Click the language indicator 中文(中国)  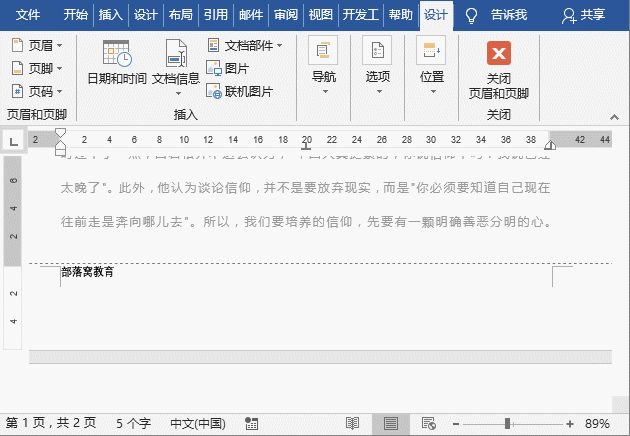click(198, 424)
